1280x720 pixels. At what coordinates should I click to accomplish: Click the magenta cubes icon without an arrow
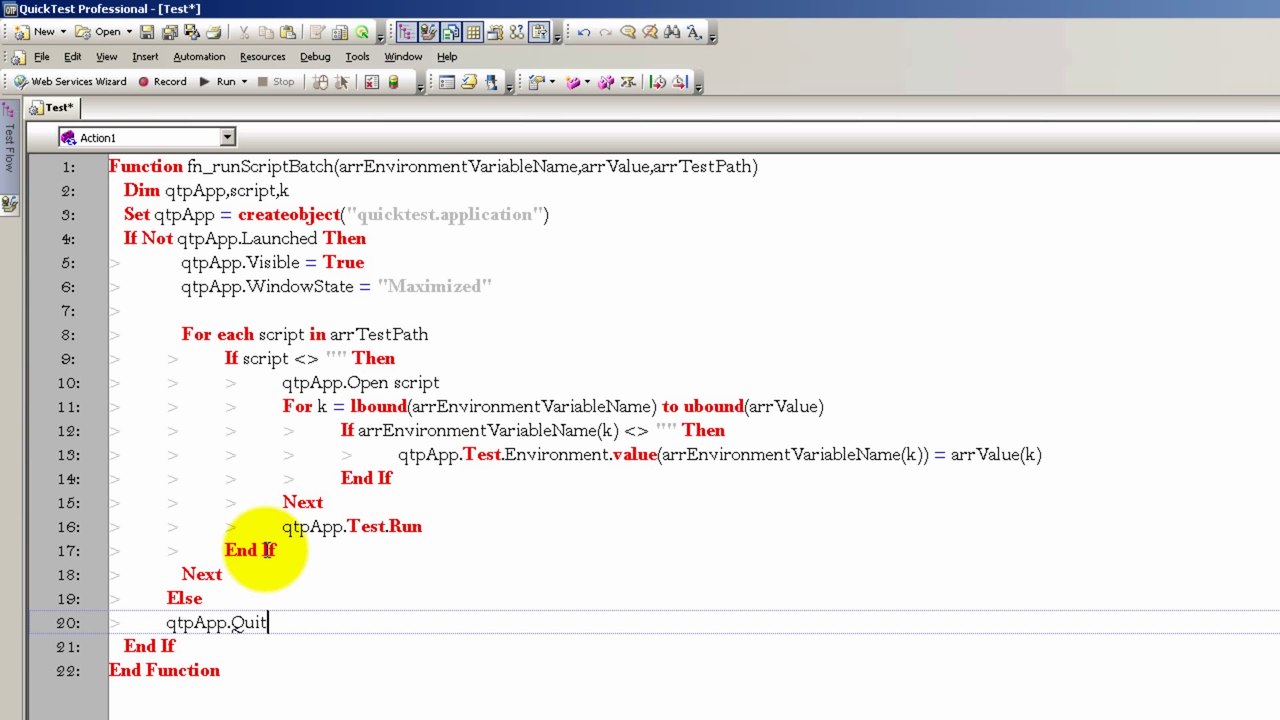(606, 82)
